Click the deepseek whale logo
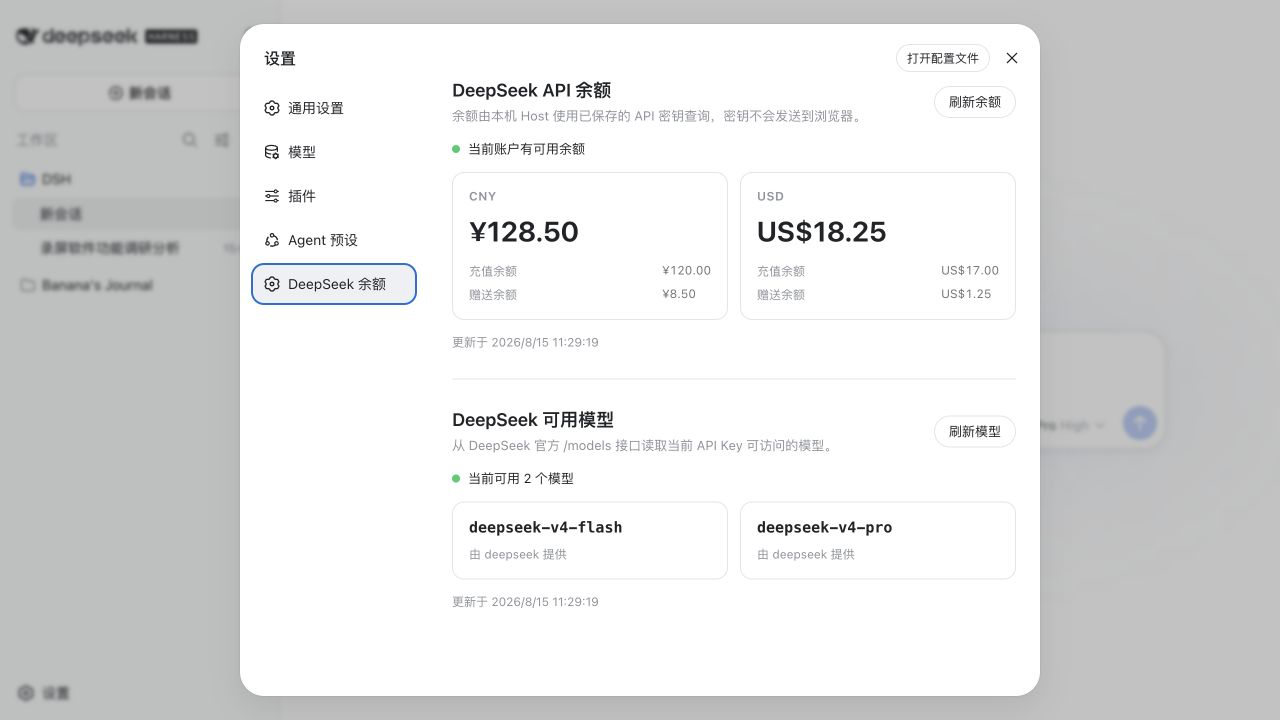1280x720 pixels. pyautogui.click(x=27, y=36)
